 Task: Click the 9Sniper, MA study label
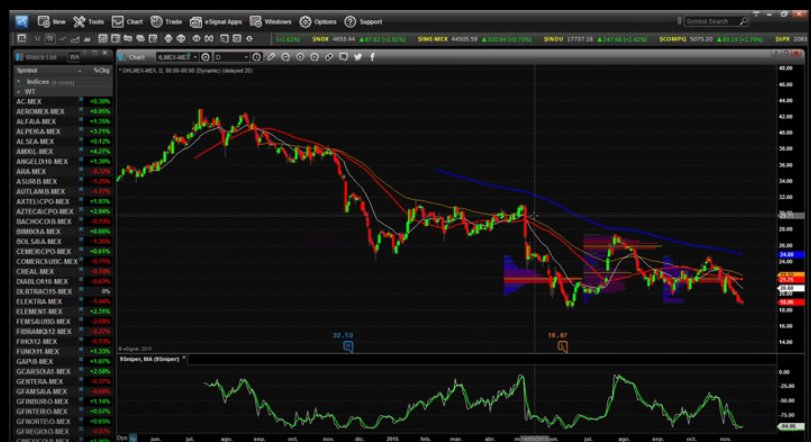(x=149, y=359)
